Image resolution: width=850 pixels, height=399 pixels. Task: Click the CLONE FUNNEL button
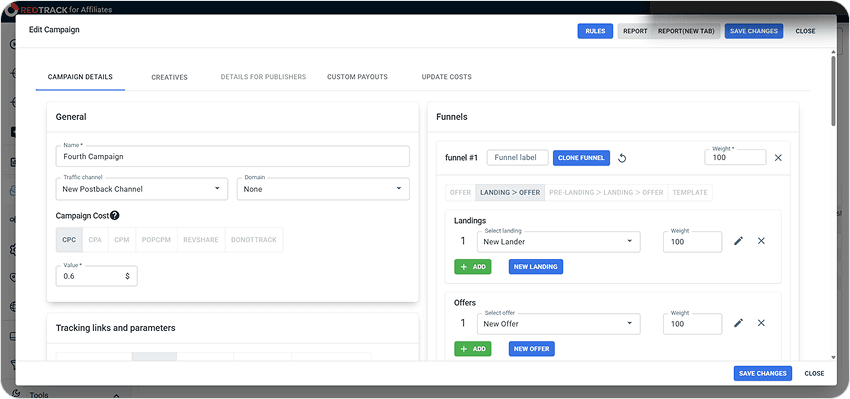(582, 158)
